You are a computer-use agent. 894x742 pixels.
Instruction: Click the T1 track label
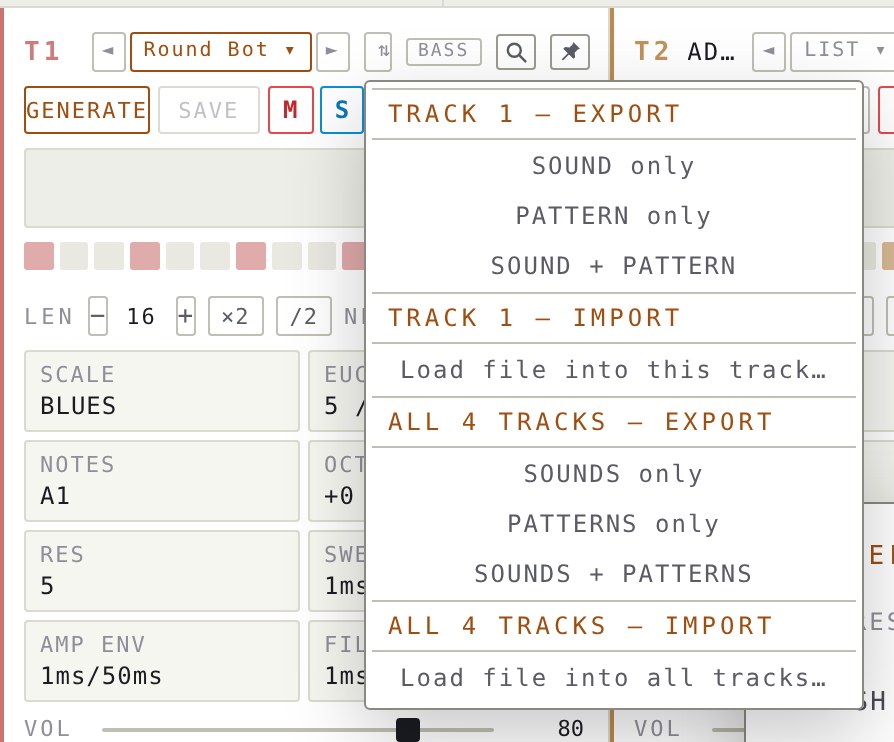click(42, 51)
